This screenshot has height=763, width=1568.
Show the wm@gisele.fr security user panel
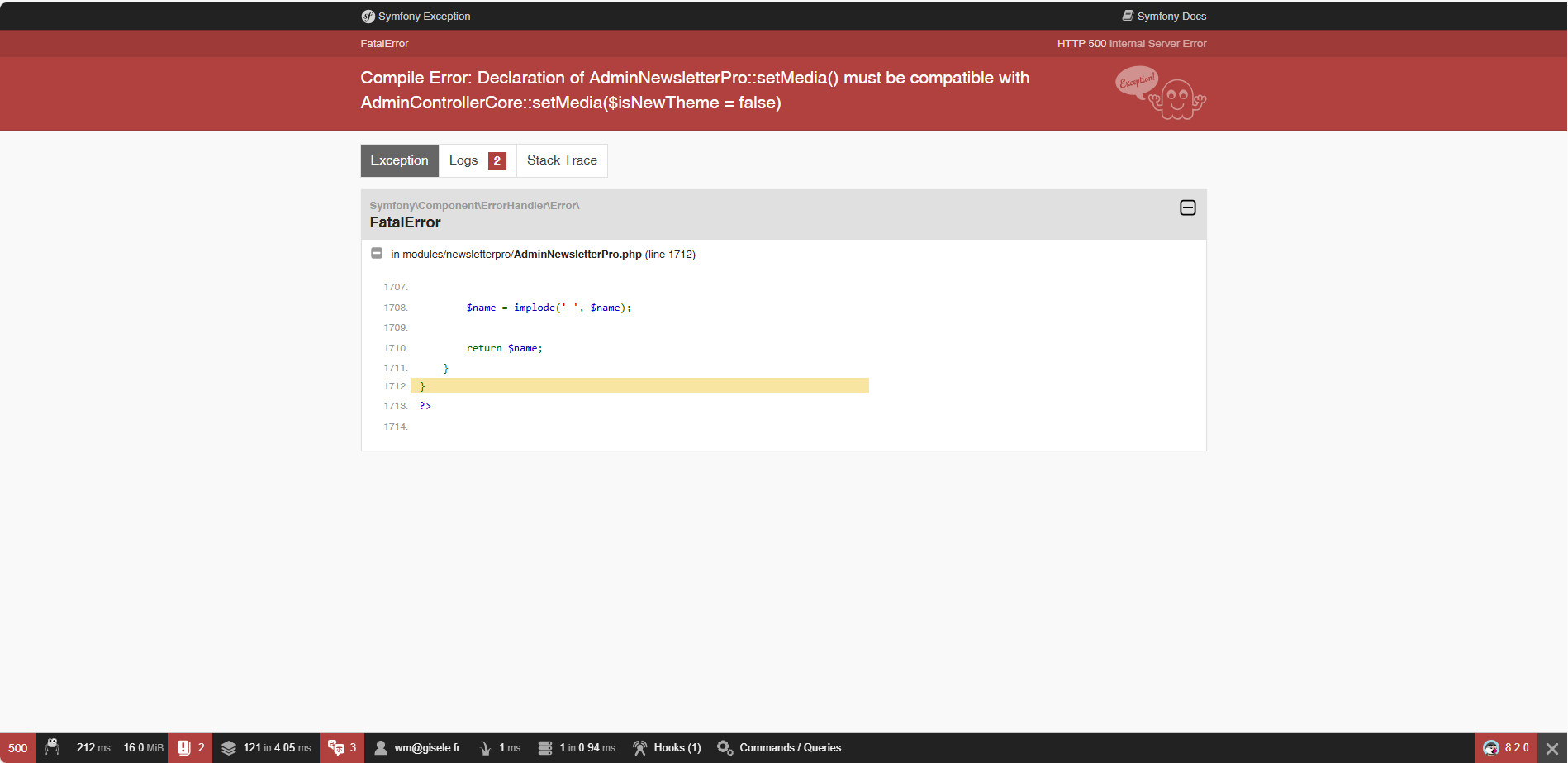[x=417, y=747]
